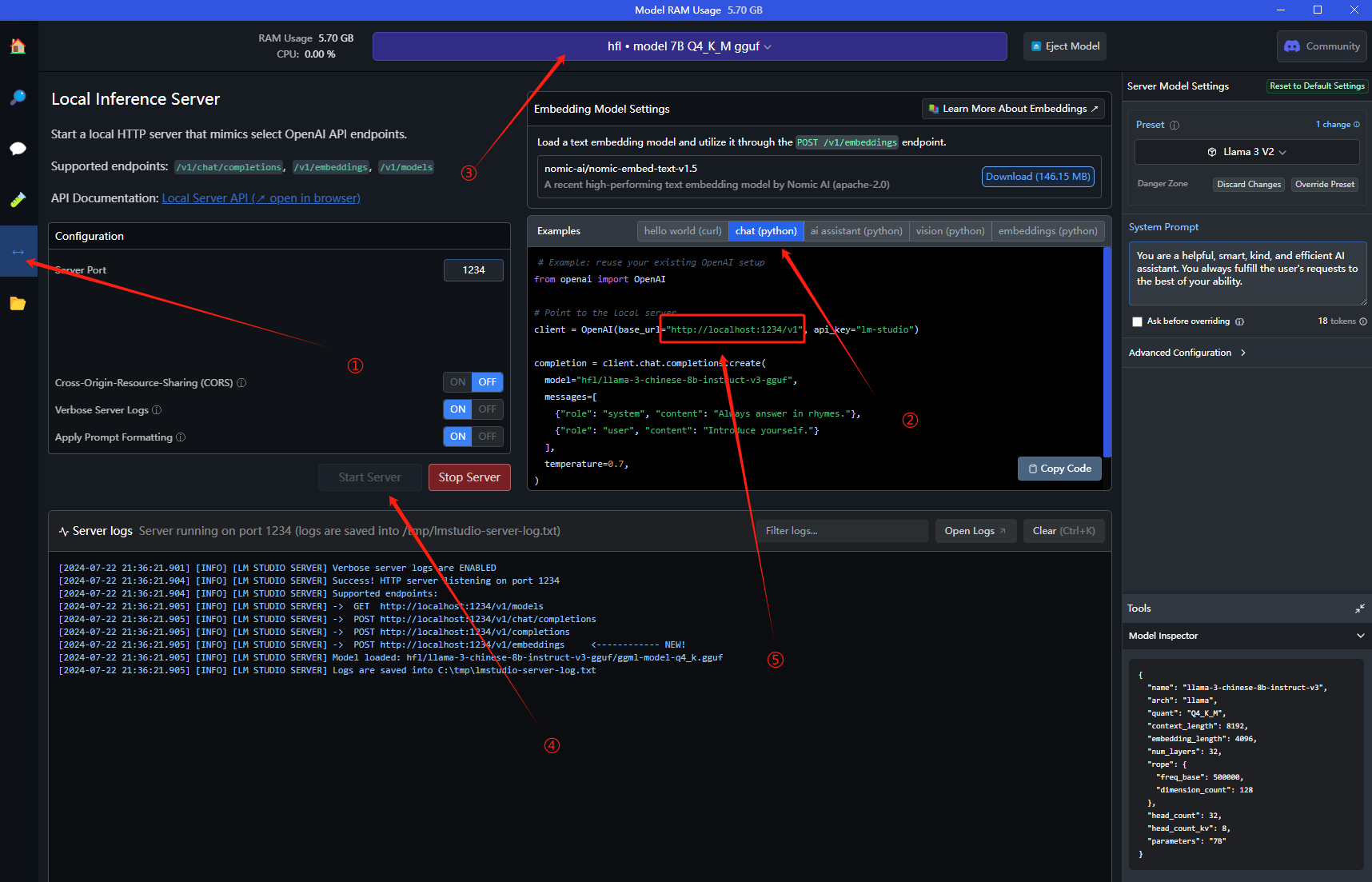
Task: Open the Search models sidebar icon
Action: click(18, 98)
